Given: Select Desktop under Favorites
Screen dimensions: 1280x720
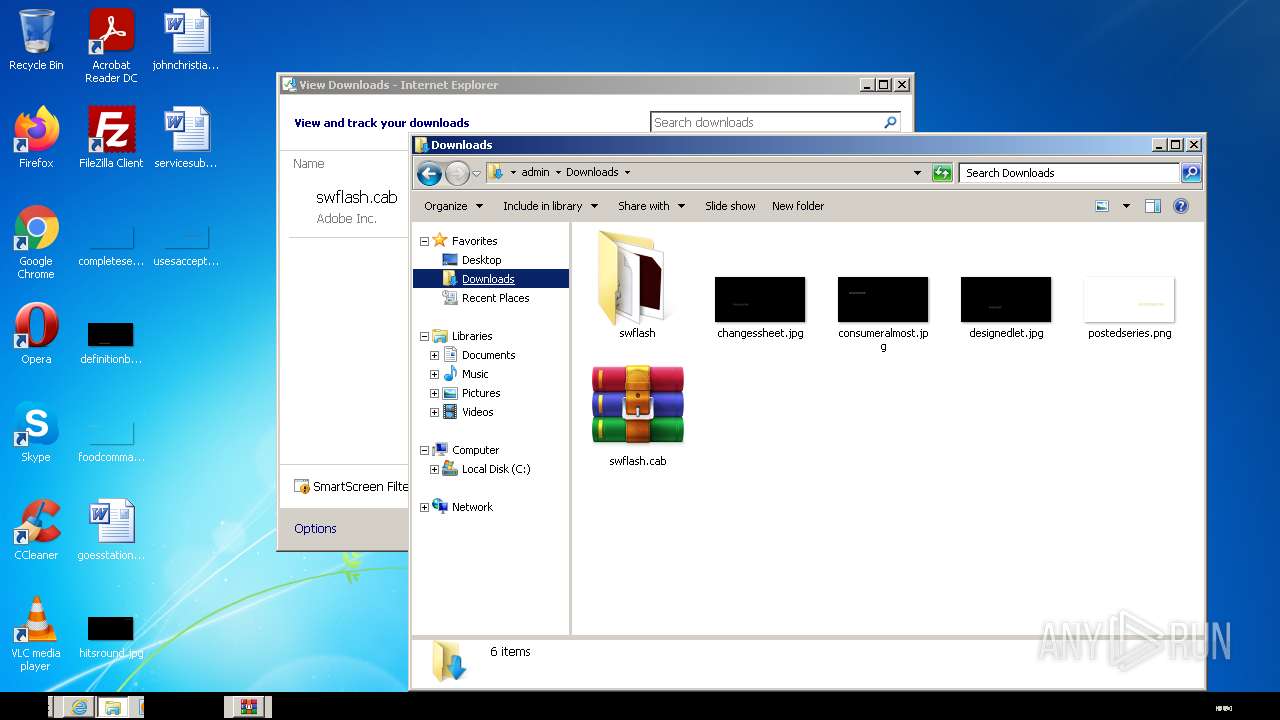Looking at the screenshot, I should point(481,260).
